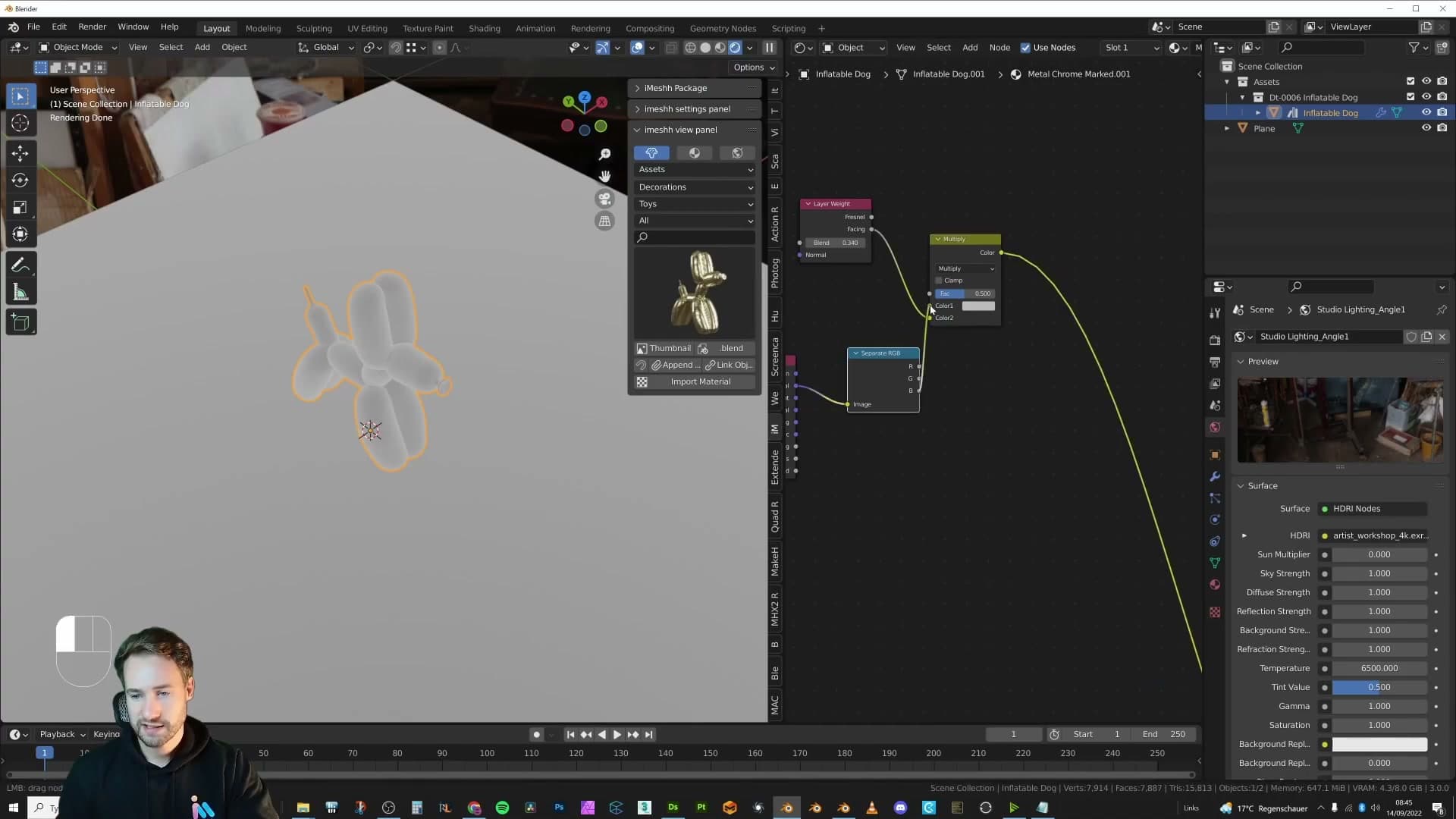Select the Annotate tool

20,265
